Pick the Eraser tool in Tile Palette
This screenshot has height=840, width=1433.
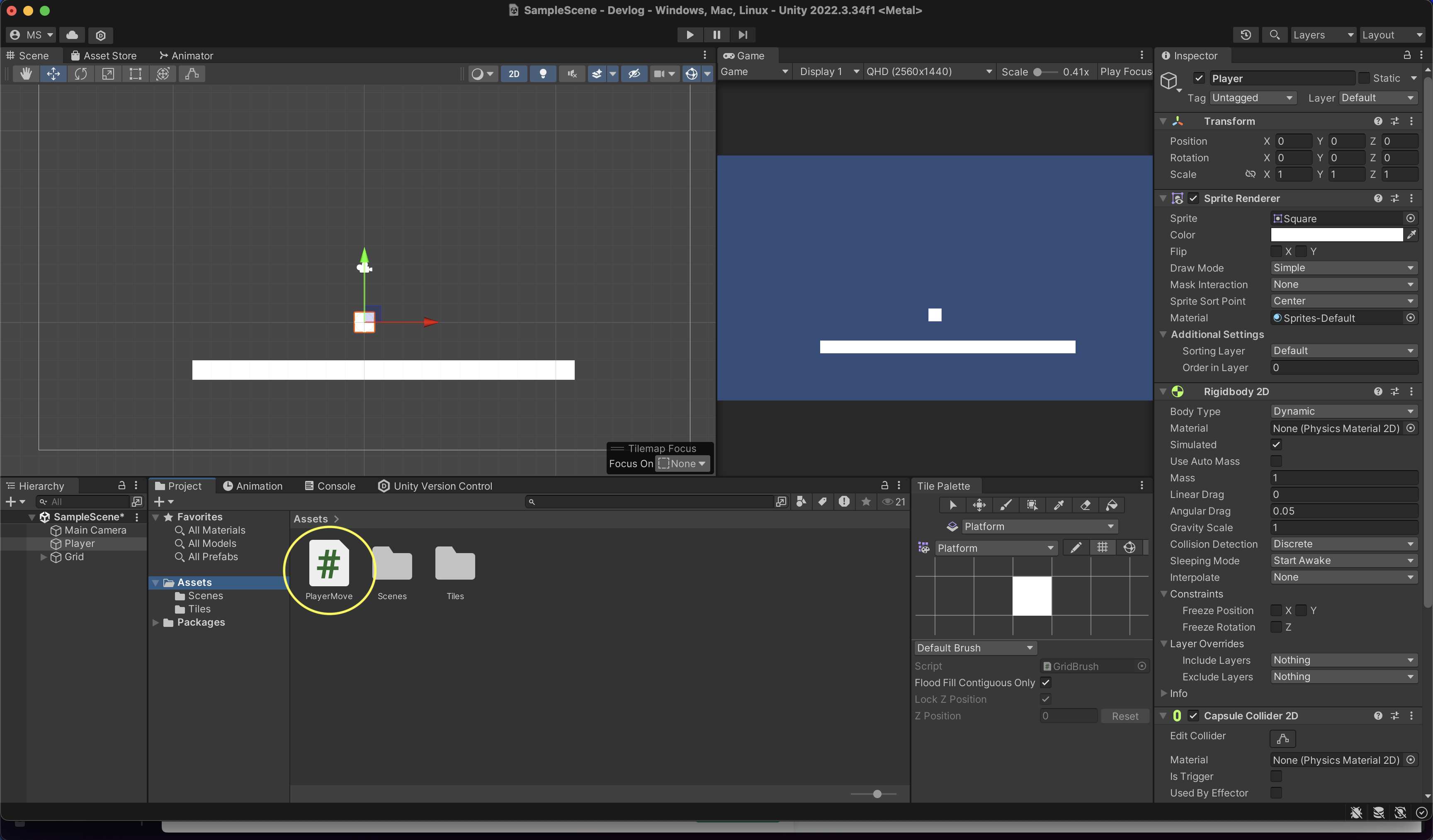pos(1085,505)
